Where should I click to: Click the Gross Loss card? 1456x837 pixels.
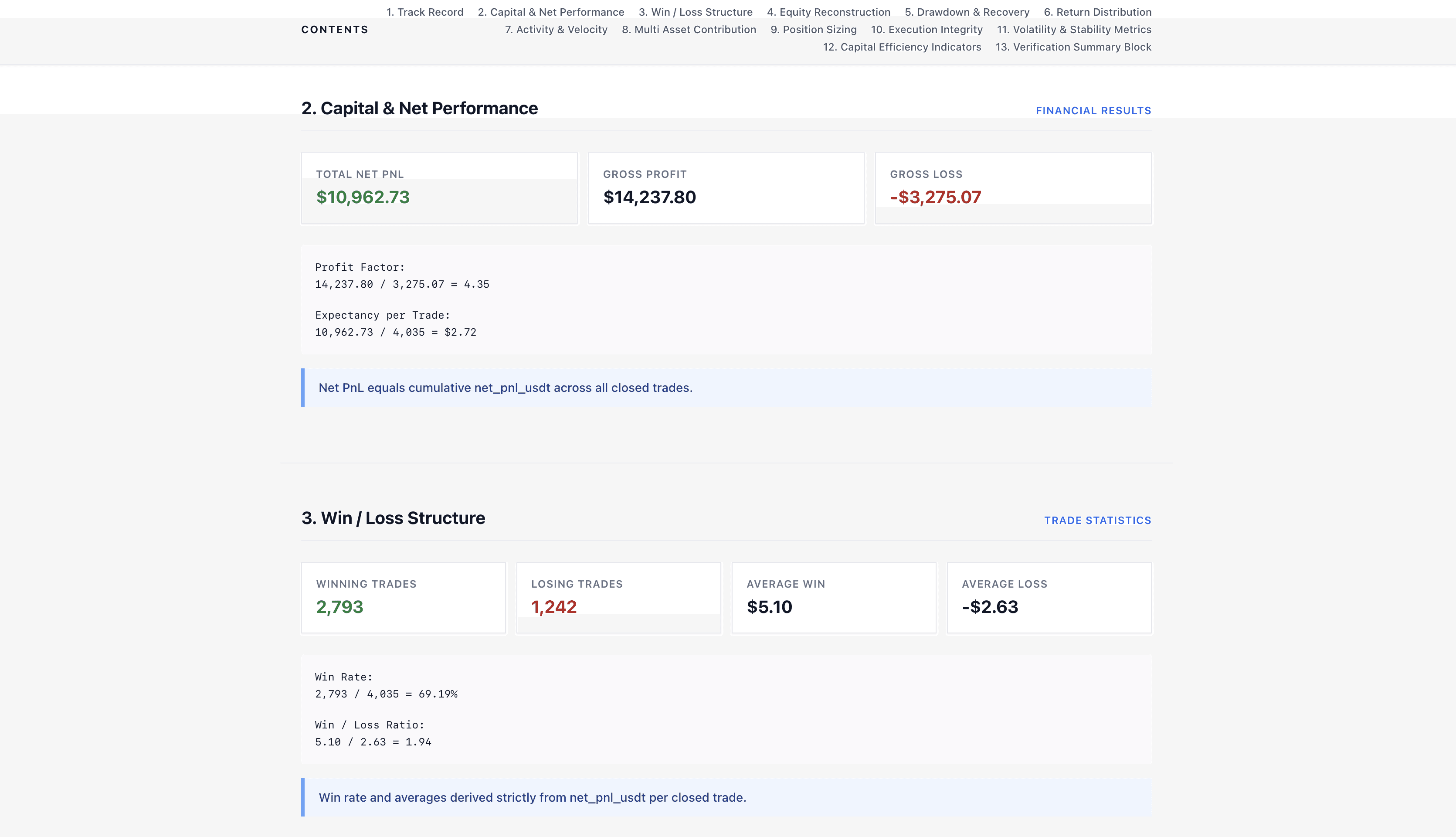[1012, 188]
